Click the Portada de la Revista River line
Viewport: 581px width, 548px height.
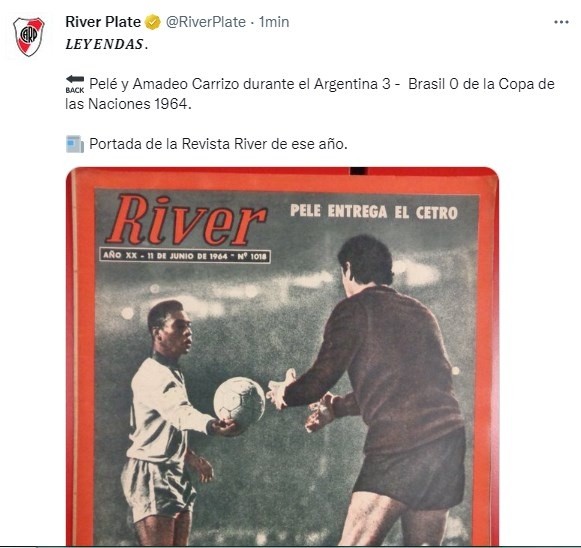tap(218, 144)
